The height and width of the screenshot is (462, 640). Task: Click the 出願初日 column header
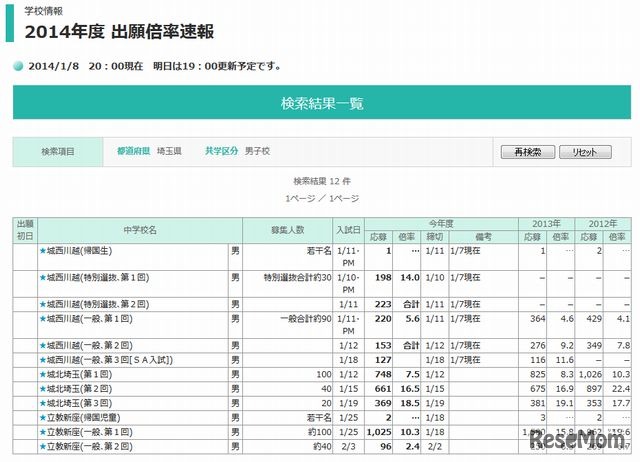[25, 230]
